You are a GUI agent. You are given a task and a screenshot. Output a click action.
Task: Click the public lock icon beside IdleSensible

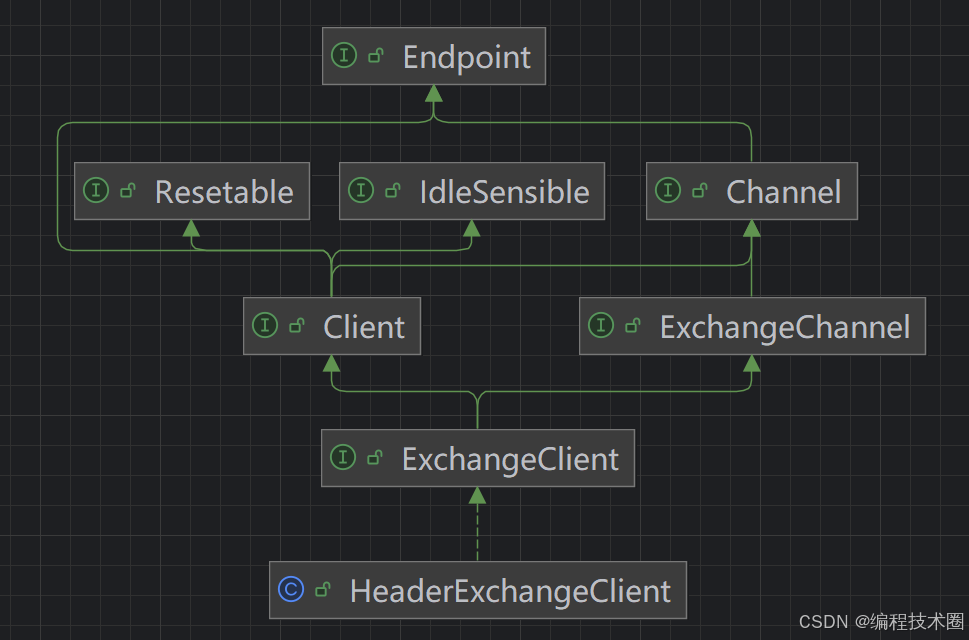pyautogui.click(x=393, y=191)
